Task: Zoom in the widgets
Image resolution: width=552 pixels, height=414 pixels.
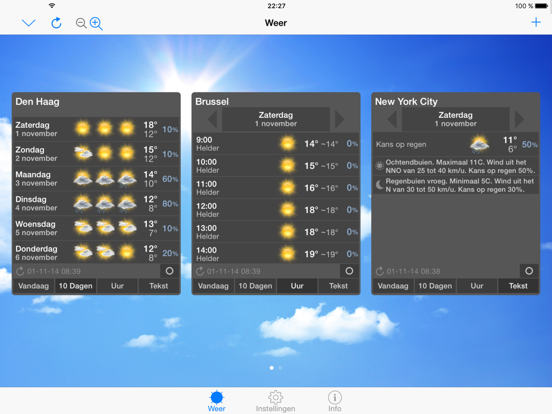Action: pos(96,24)
